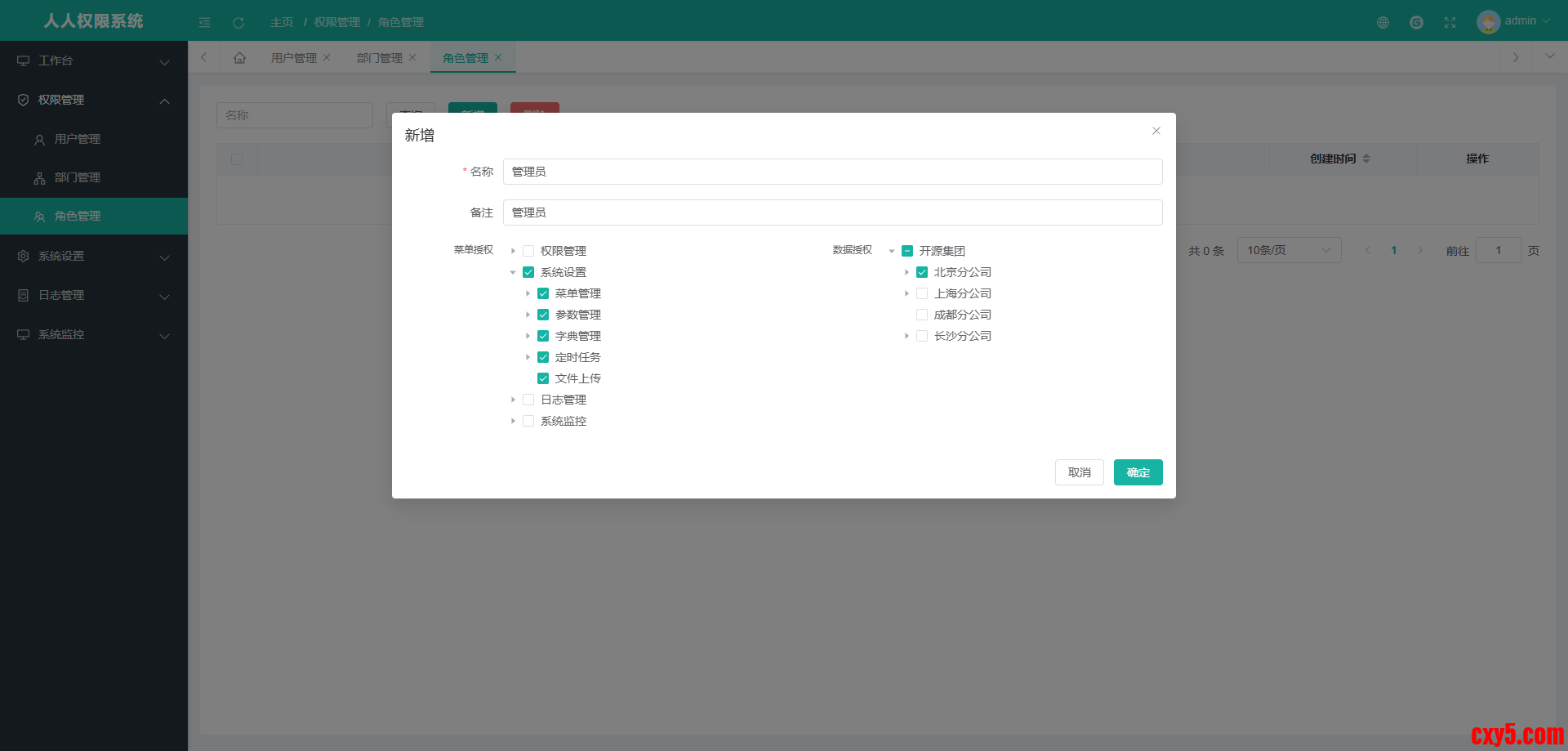Click into the 备注 input field
Screen dimensions: 1568x751
pyautogui.click(x=832, y=212)
